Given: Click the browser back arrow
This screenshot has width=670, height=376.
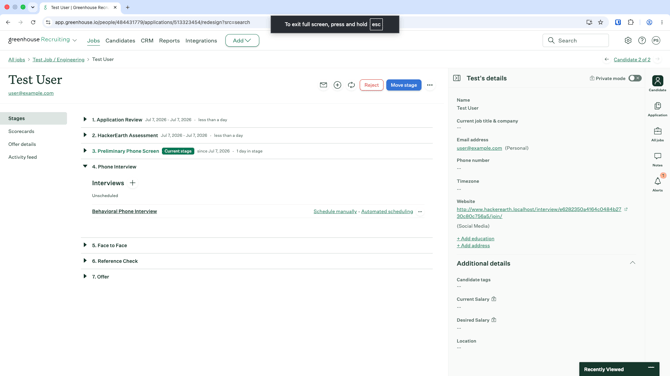Looking at the screenshot, I should [8, 22].
